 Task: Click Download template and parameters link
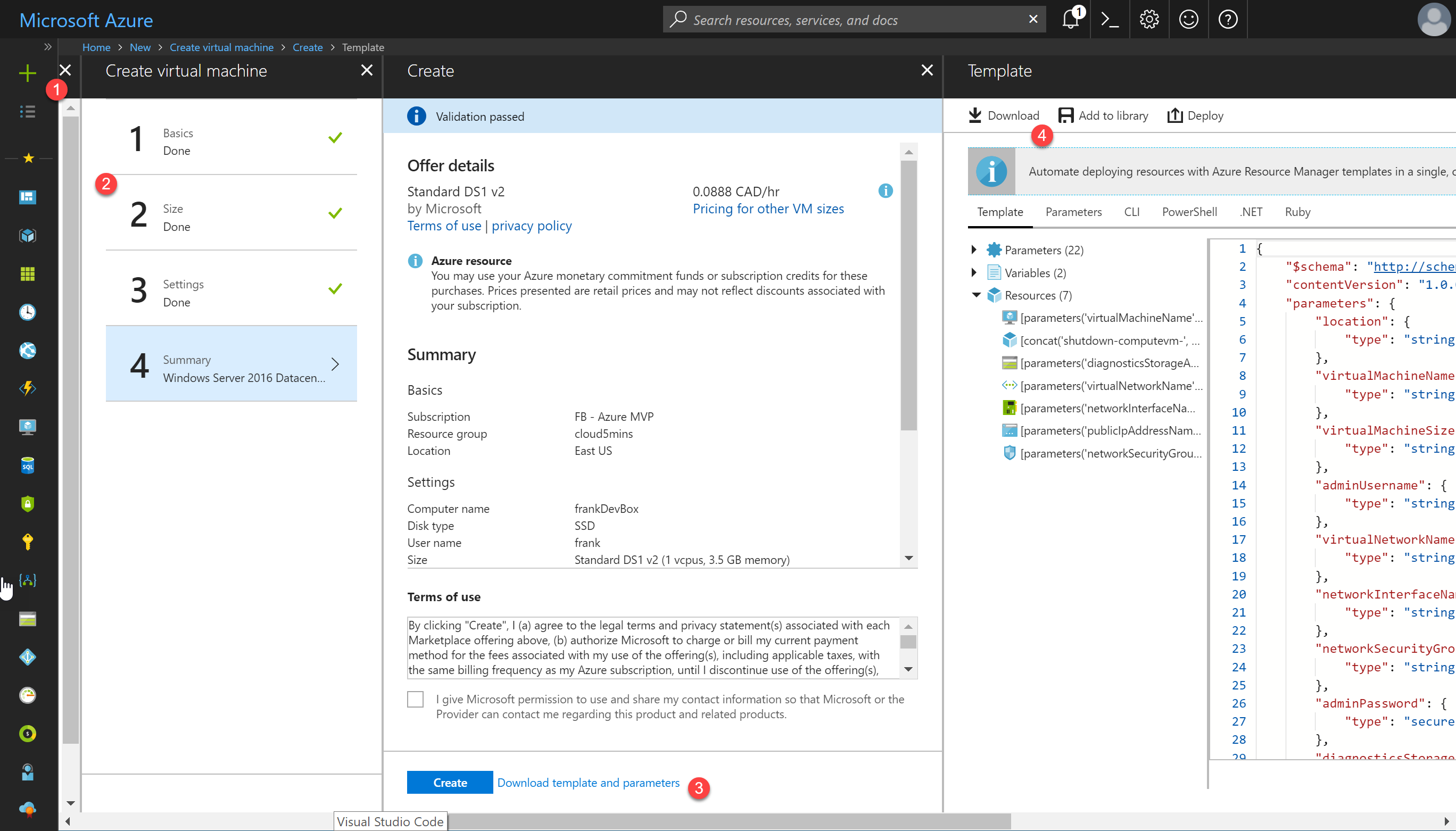(589, 783)
